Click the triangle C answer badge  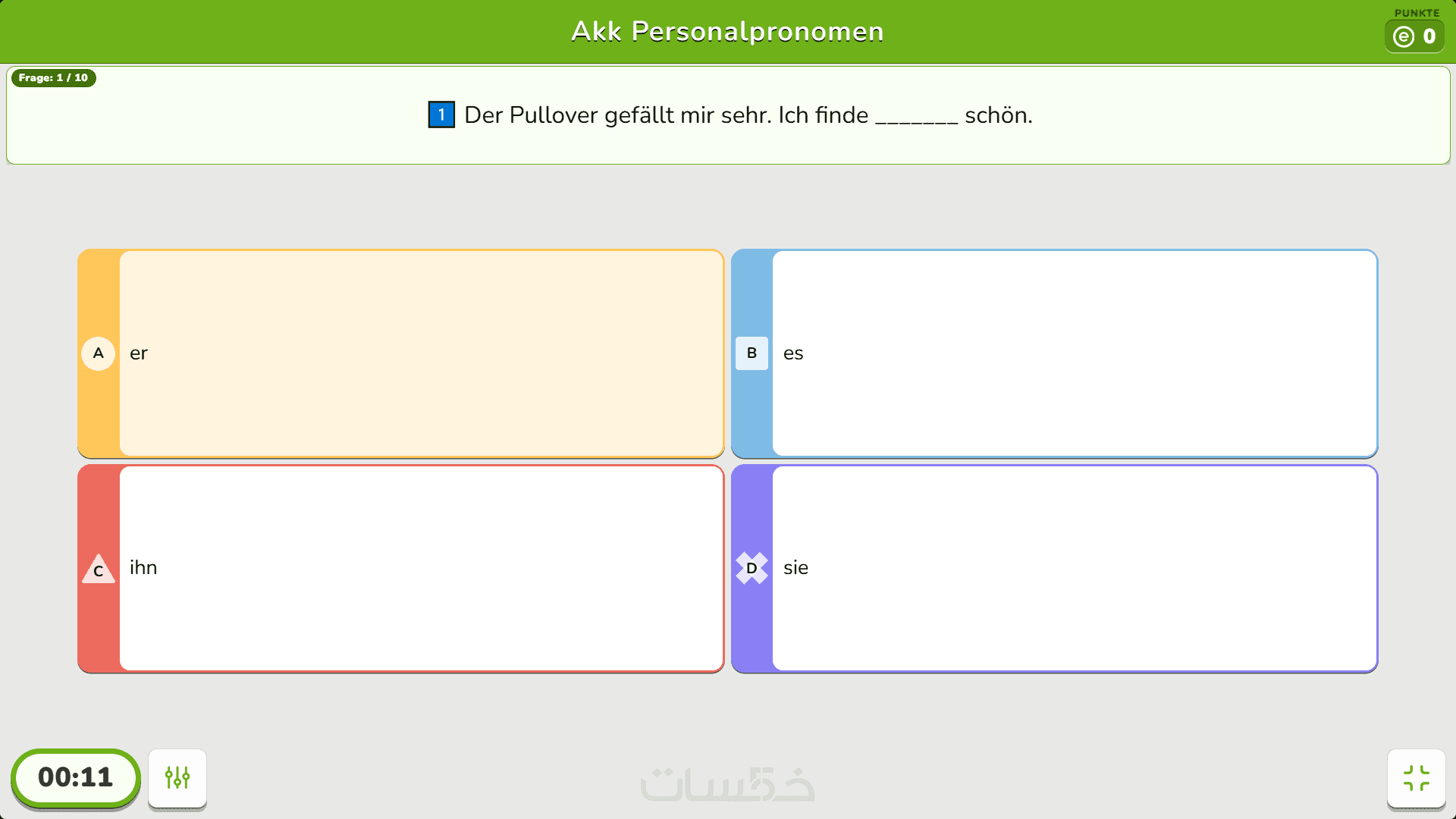[x=98, y=569]
